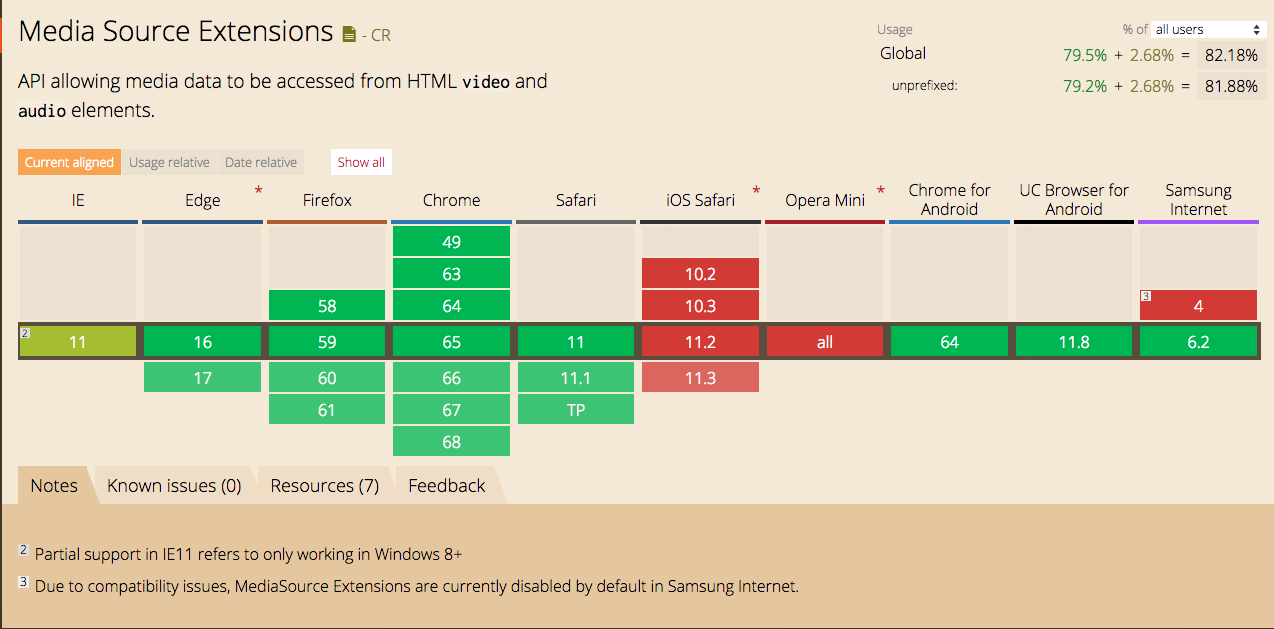The image size is (1274, 629).
Task: Click the Firefox column header
Action: click(327, 200)
